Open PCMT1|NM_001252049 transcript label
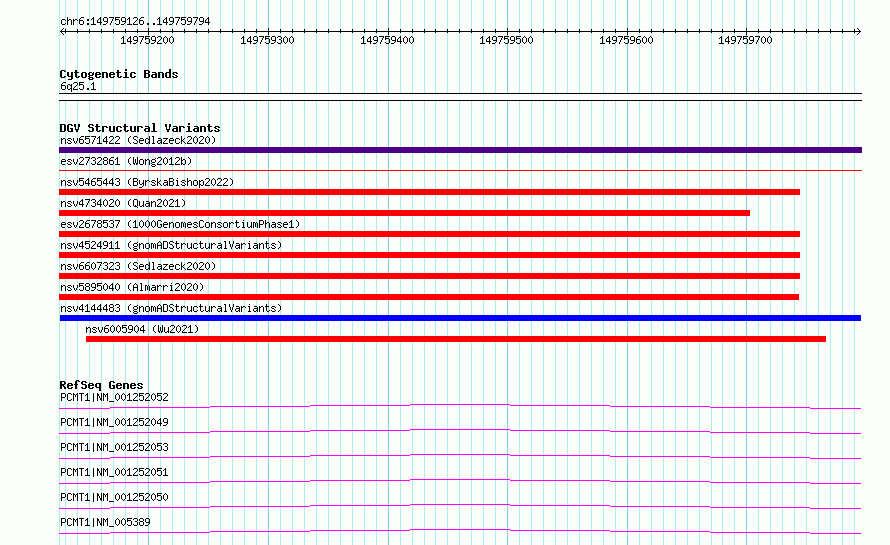This screenshot has width=890, height=545. (114, 422)
